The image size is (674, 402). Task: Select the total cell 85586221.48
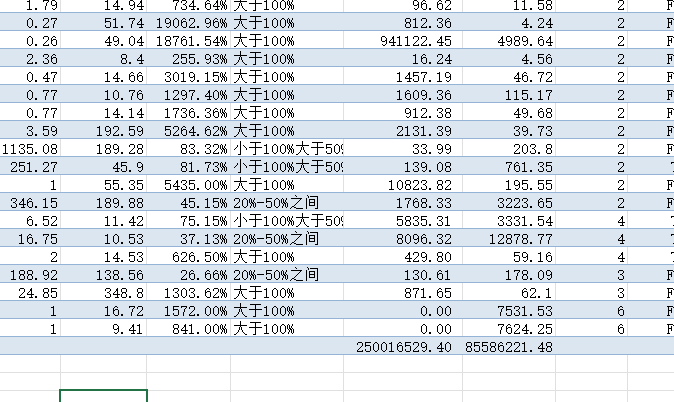click(x=509, y=347)
